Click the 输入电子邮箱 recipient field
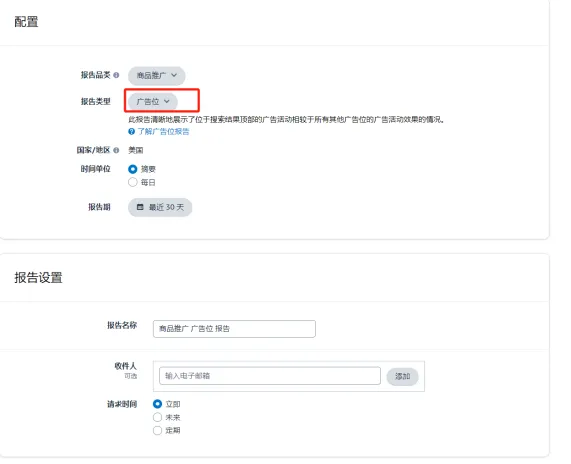The image size is (571, 464). point(270,375)
